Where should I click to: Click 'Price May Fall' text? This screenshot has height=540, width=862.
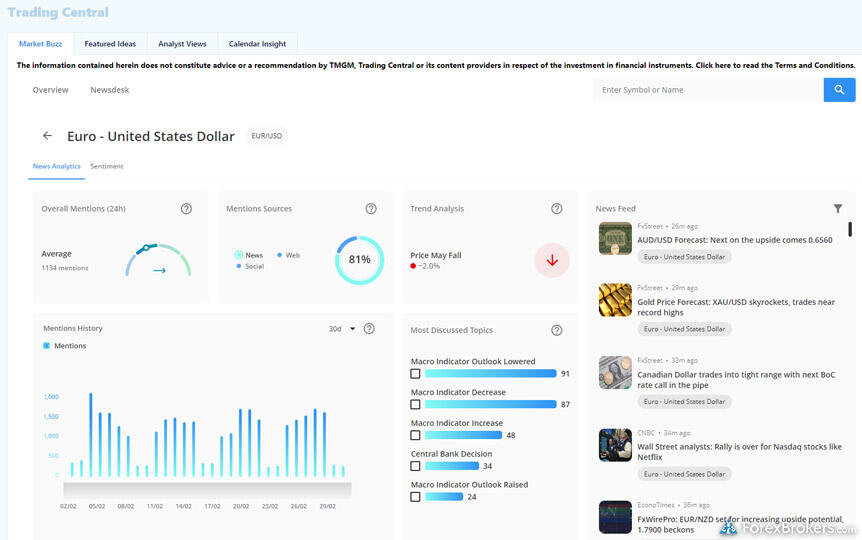point(435,255)
